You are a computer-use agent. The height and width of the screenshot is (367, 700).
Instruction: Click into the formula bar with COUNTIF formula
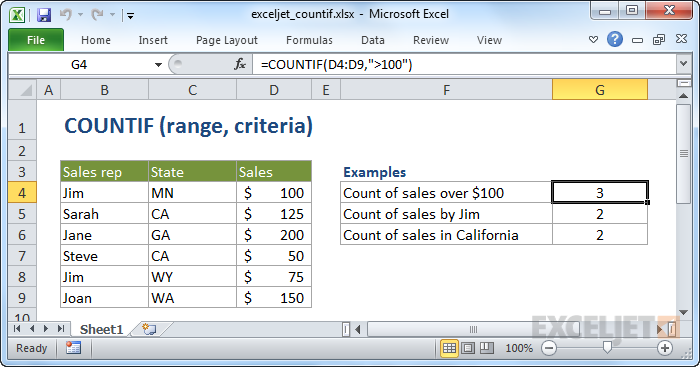[464, 65]
